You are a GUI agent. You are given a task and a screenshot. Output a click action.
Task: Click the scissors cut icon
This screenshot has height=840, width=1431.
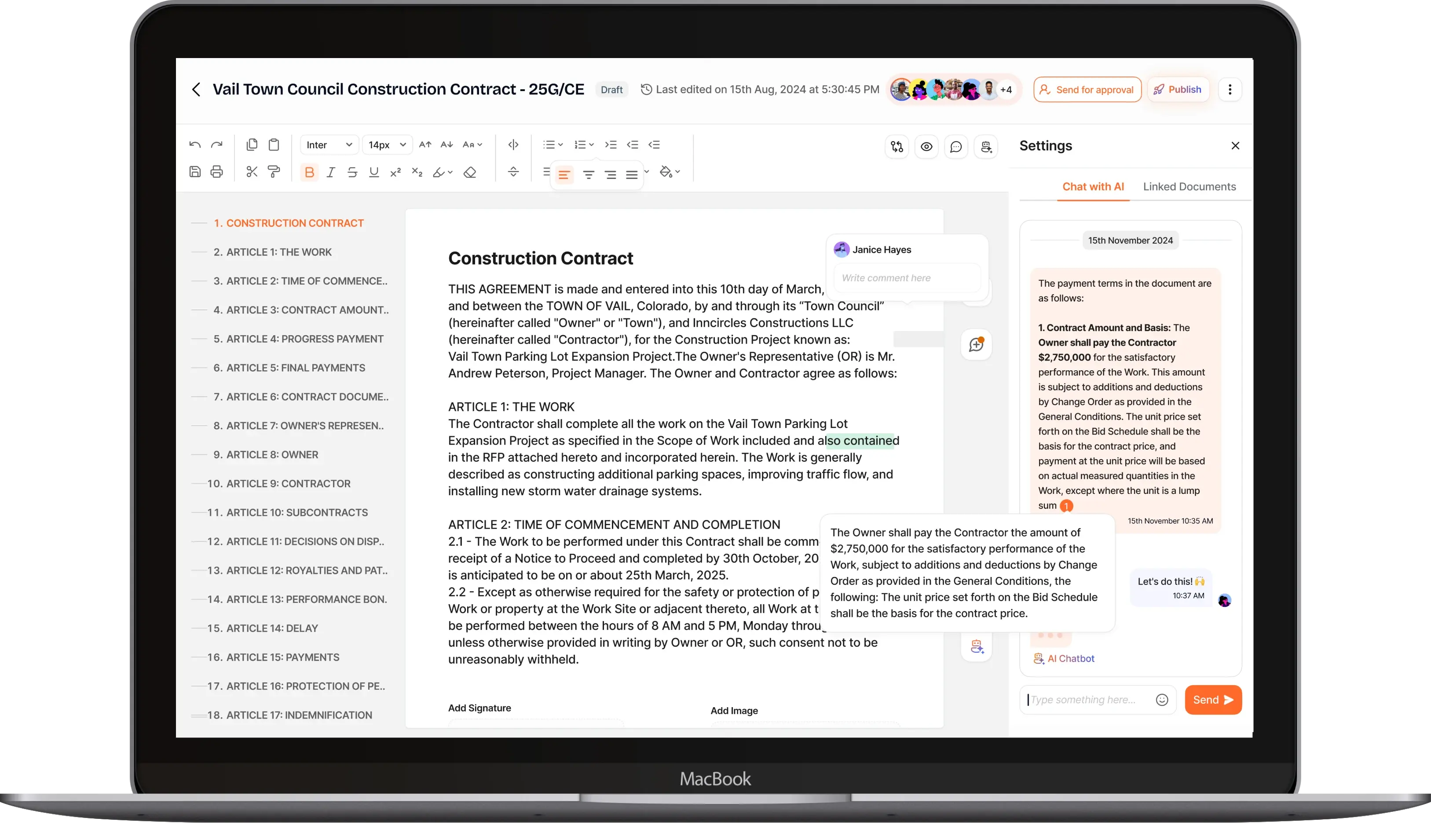click(x=252, y=172)
